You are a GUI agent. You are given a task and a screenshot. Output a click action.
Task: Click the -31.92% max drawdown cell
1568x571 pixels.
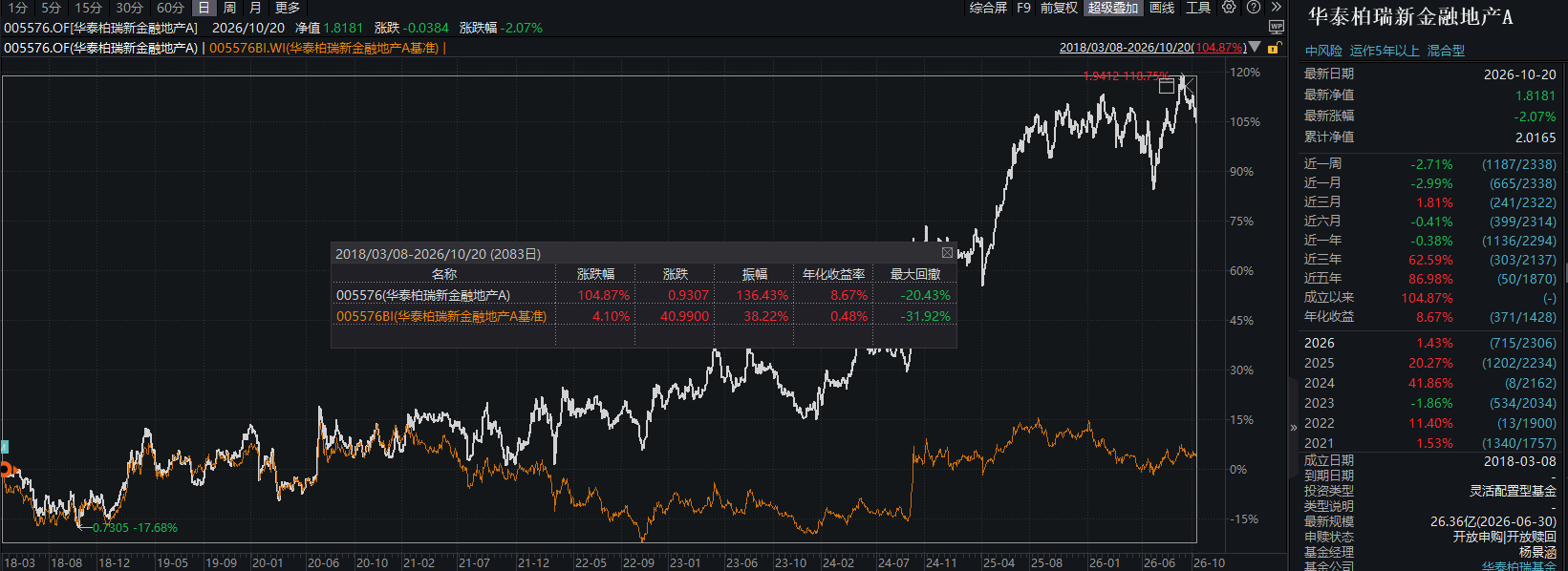[925, 316]
